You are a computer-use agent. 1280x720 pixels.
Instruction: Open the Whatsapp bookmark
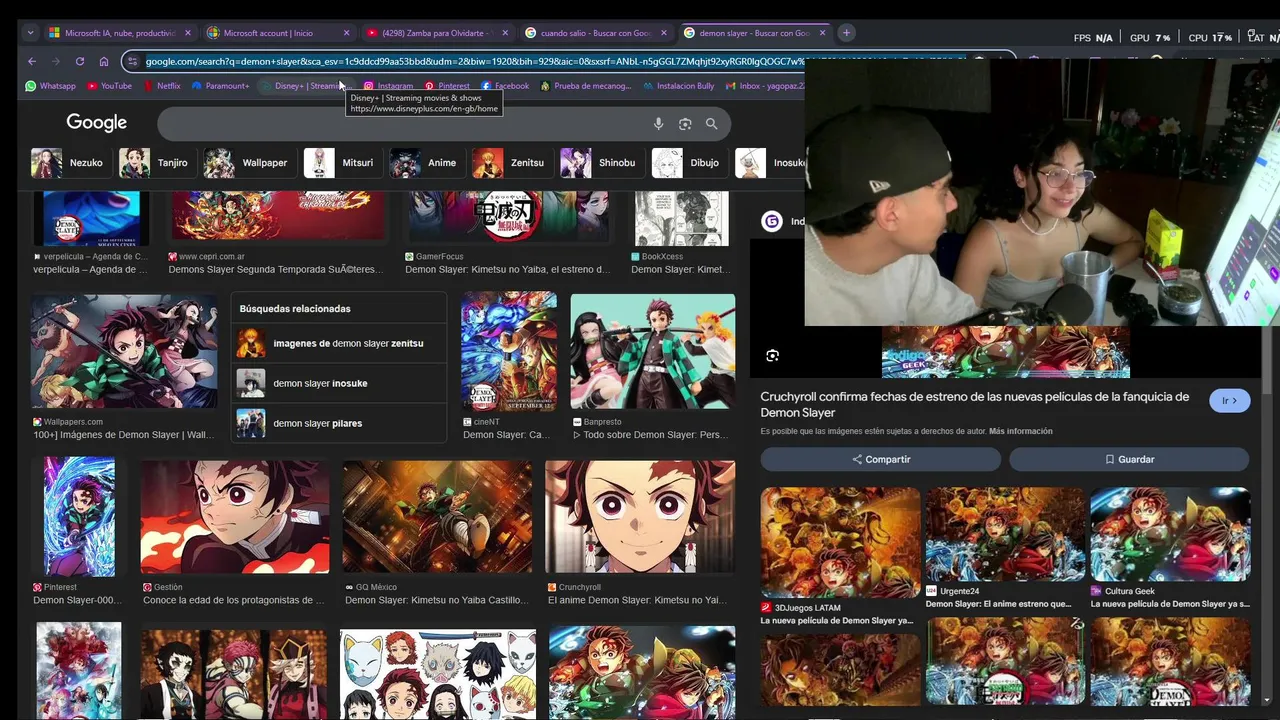50,86
